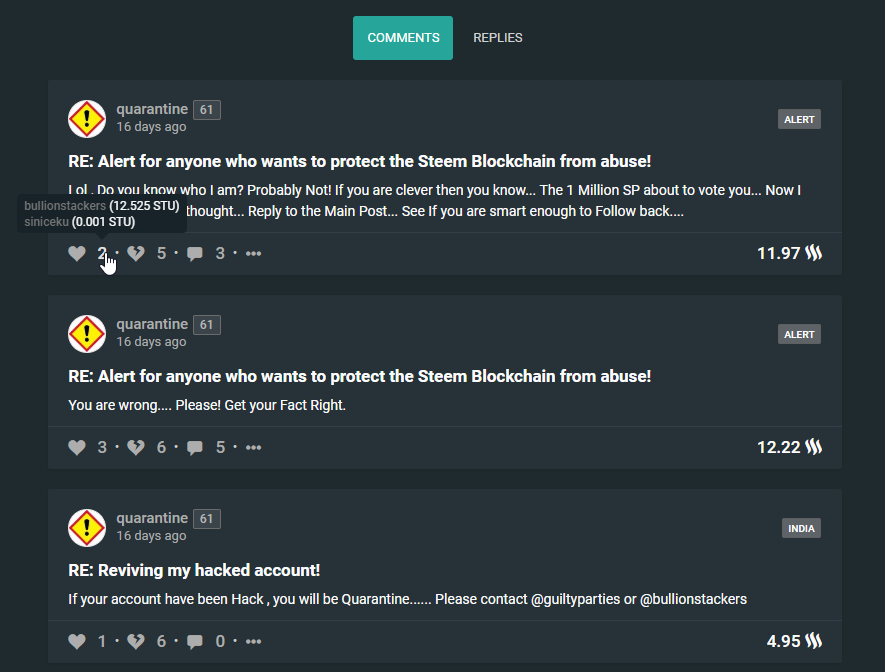The width and height of the screenshot is (885, 672).
Task: Click quarantine avatar on the third comment
Action: [87, 528]
